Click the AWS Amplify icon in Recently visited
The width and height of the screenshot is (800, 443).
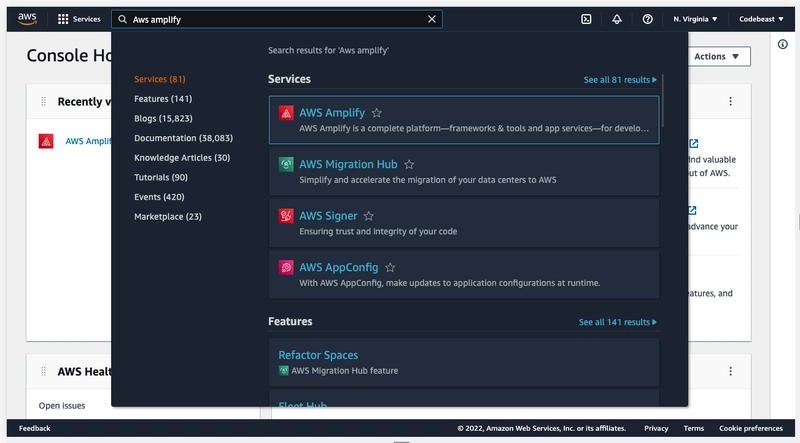pos(46,141)
